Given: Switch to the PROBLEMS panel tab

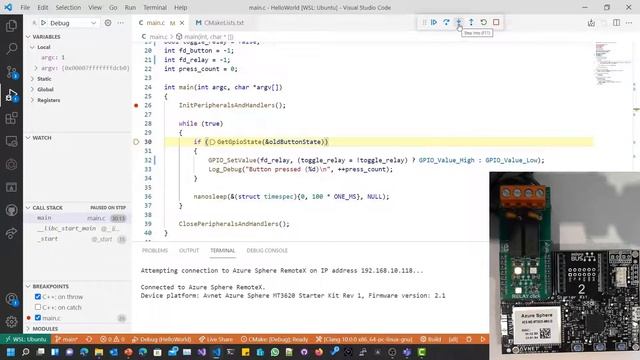Looking at the screenshot, I should click(x=155, y=250).
